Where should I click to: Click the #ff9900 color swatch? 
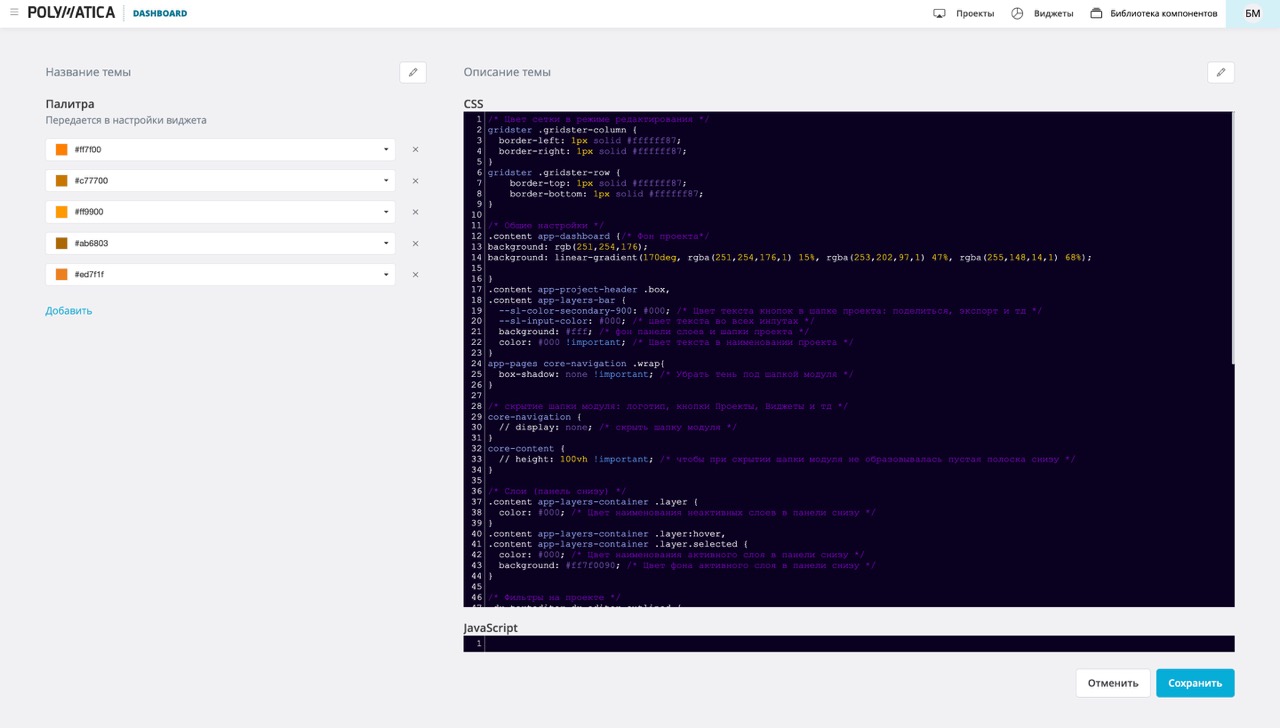(61, 212)
